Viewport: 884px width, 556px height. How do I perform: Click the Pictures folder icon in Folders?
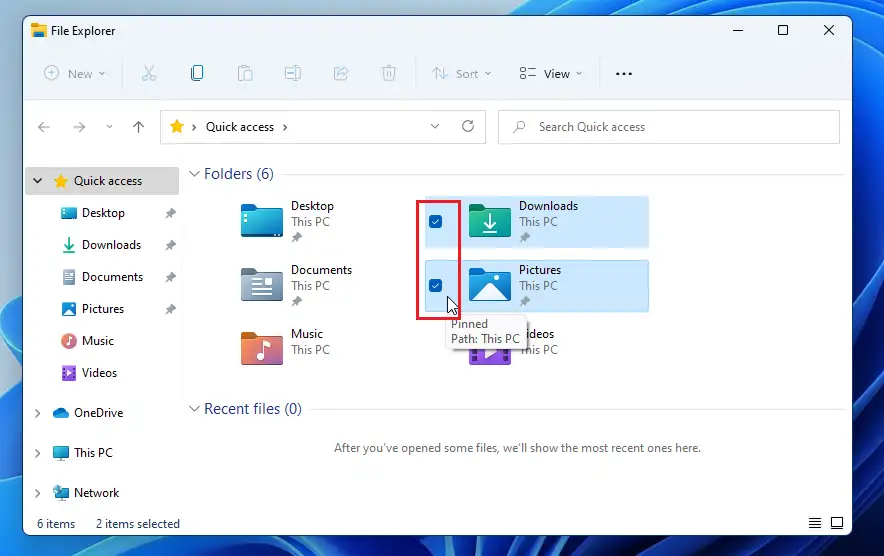[490, 285]
